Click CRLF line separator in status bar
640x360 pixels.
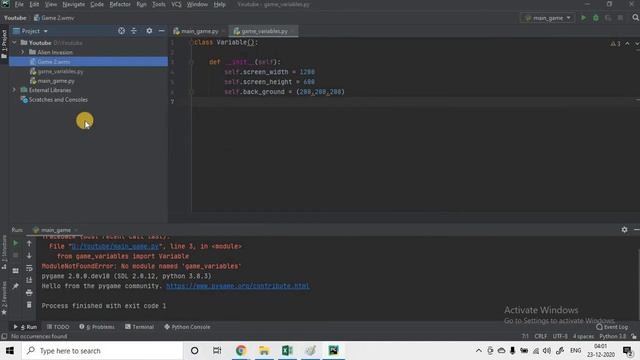(541, 336)
